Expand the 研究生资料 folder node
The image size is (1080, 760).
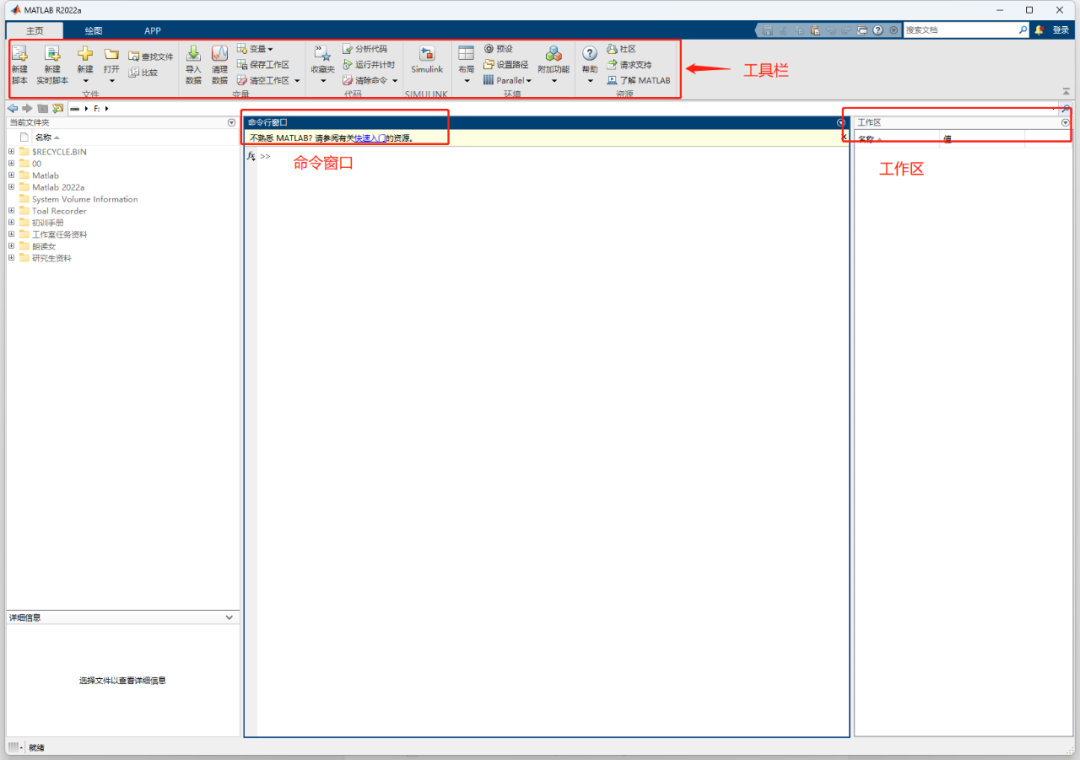11,258
